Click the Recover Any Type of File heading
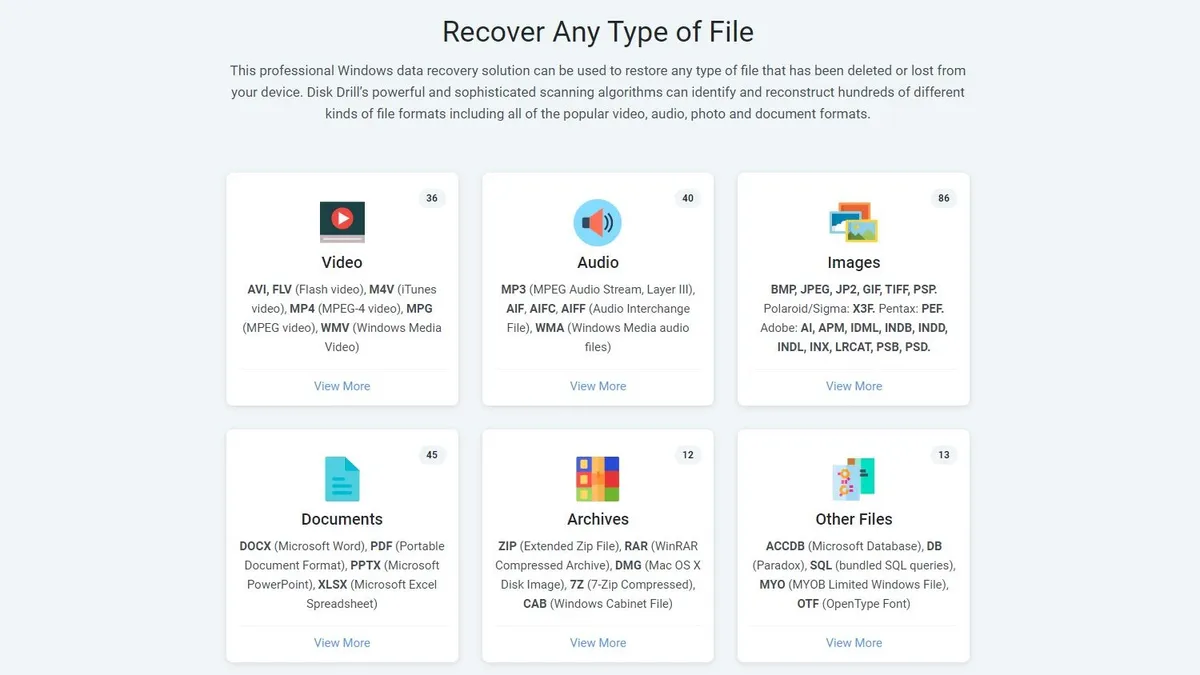Viewport: 1200px width, 675px height. [x=598, y=31]
